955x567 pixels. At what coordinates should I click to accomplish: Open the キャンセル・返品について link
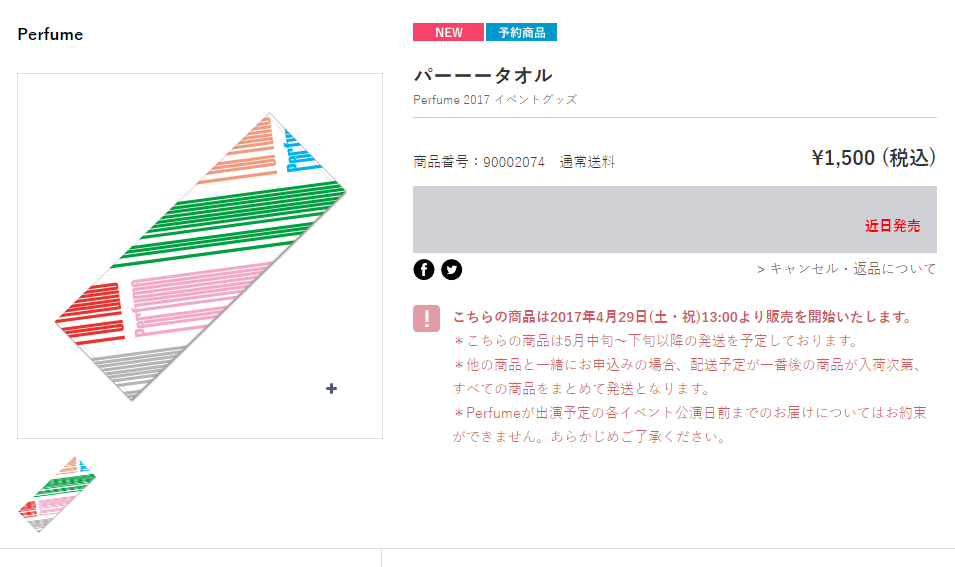click(x=847, y=269)
